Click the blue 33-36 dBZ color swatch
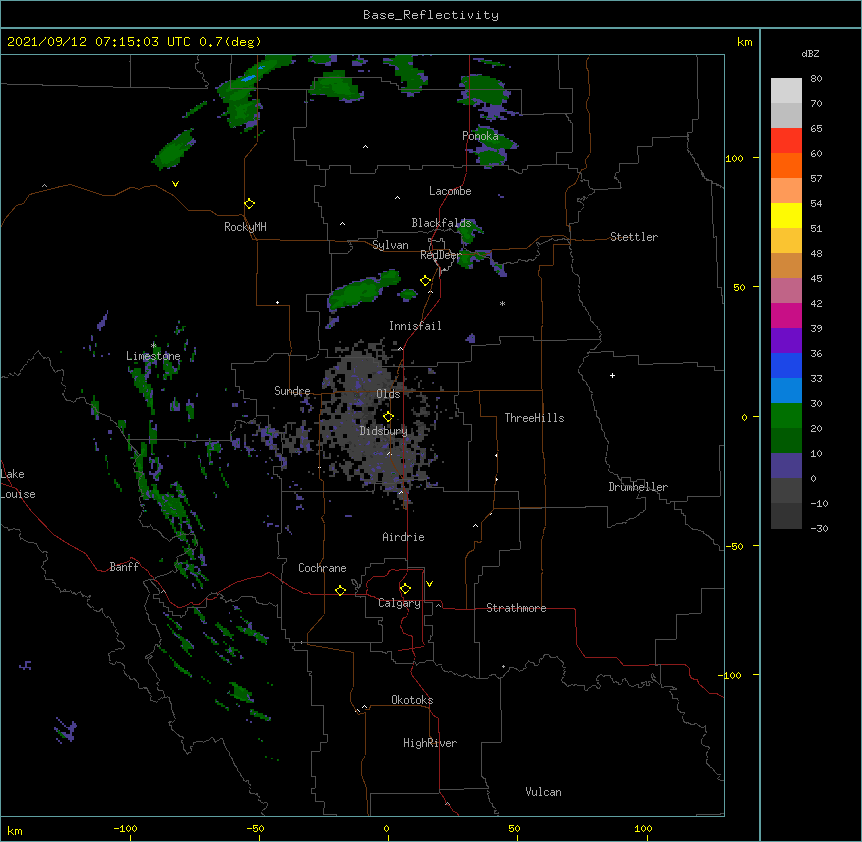 pyautogui.click(x=786, y=365)
